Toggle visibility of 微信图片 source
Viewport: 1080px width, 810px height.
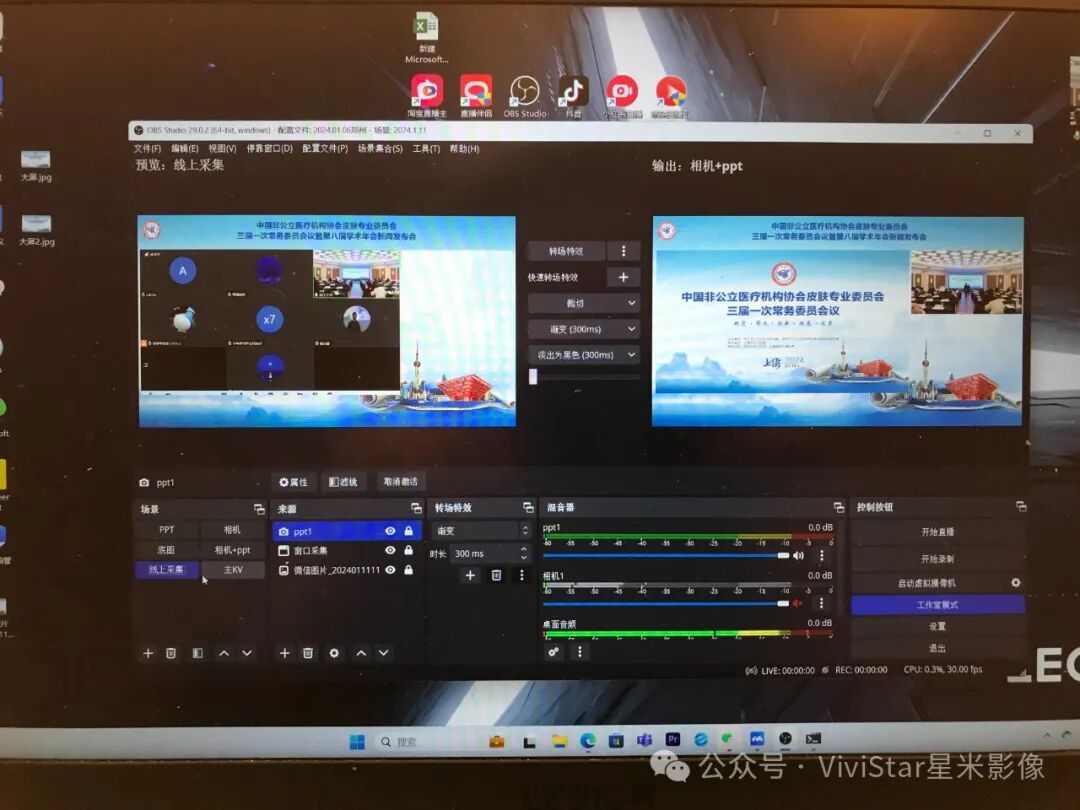coord(391,570)
